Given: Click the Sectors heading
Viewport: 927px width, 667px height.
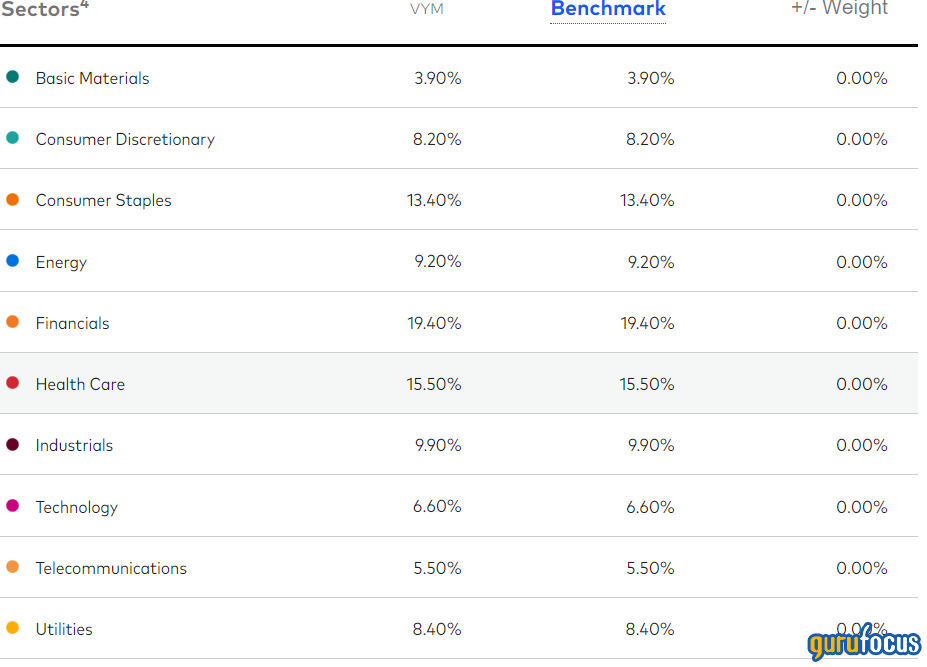Looking at the screenshot, I should coord(45,9).
